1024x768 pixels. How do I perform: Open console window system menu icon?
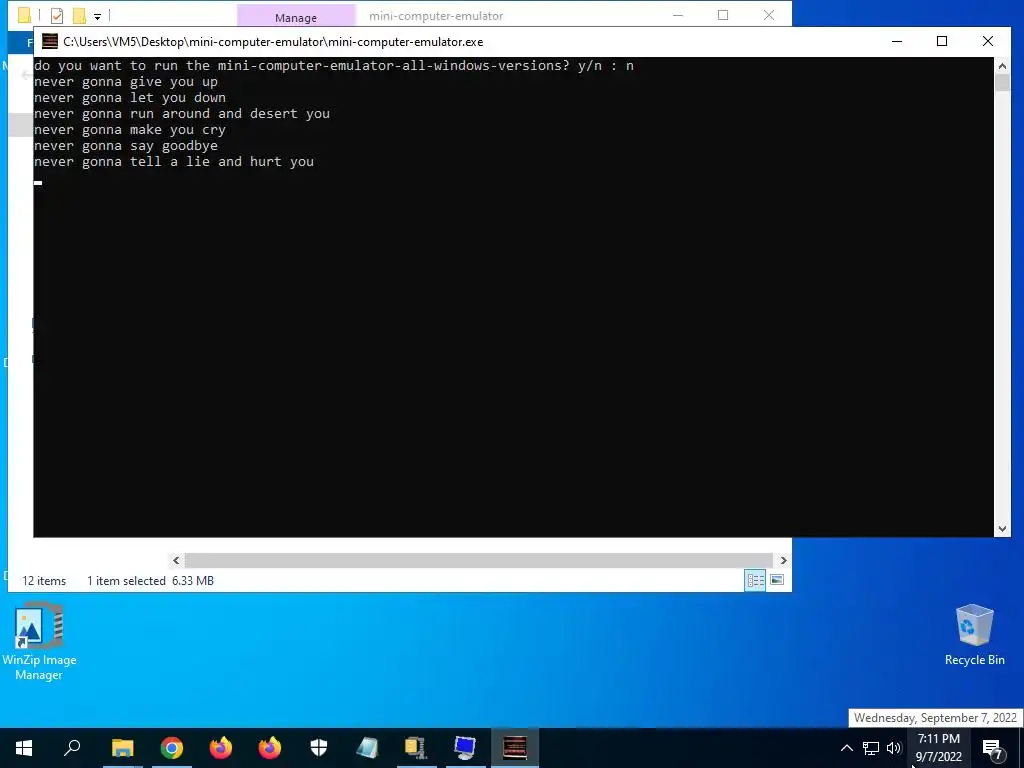coord(50,42)
